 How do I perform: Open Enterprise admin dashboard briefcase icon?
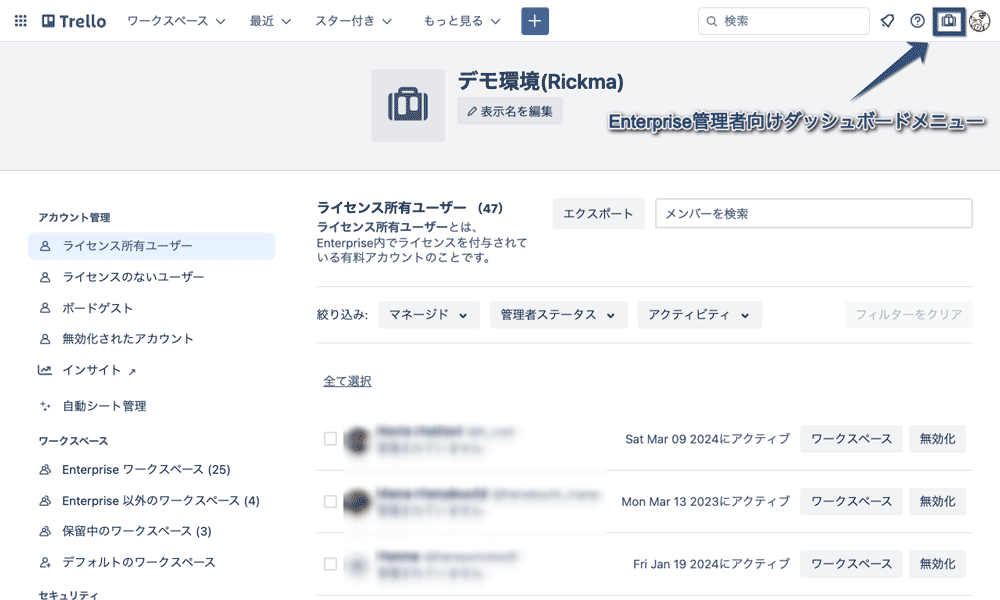click(948, 21)
